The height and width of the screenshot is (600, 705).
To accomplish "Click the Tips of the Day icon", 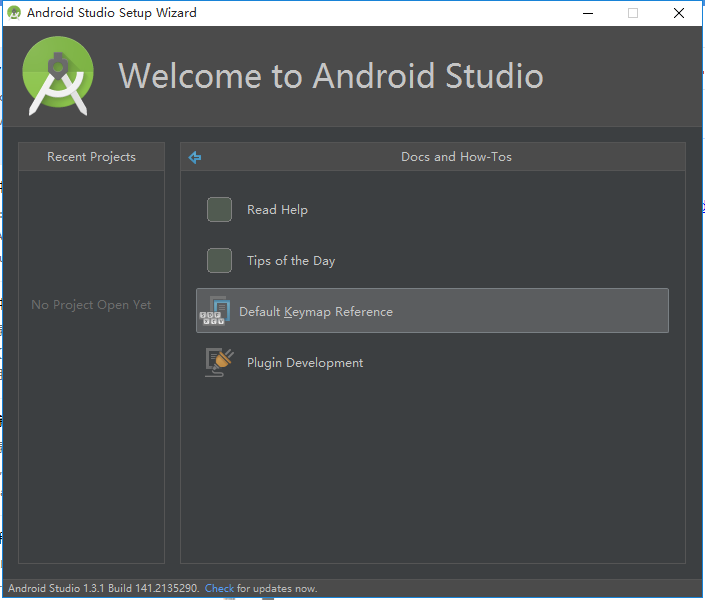I will click(219, 260).
